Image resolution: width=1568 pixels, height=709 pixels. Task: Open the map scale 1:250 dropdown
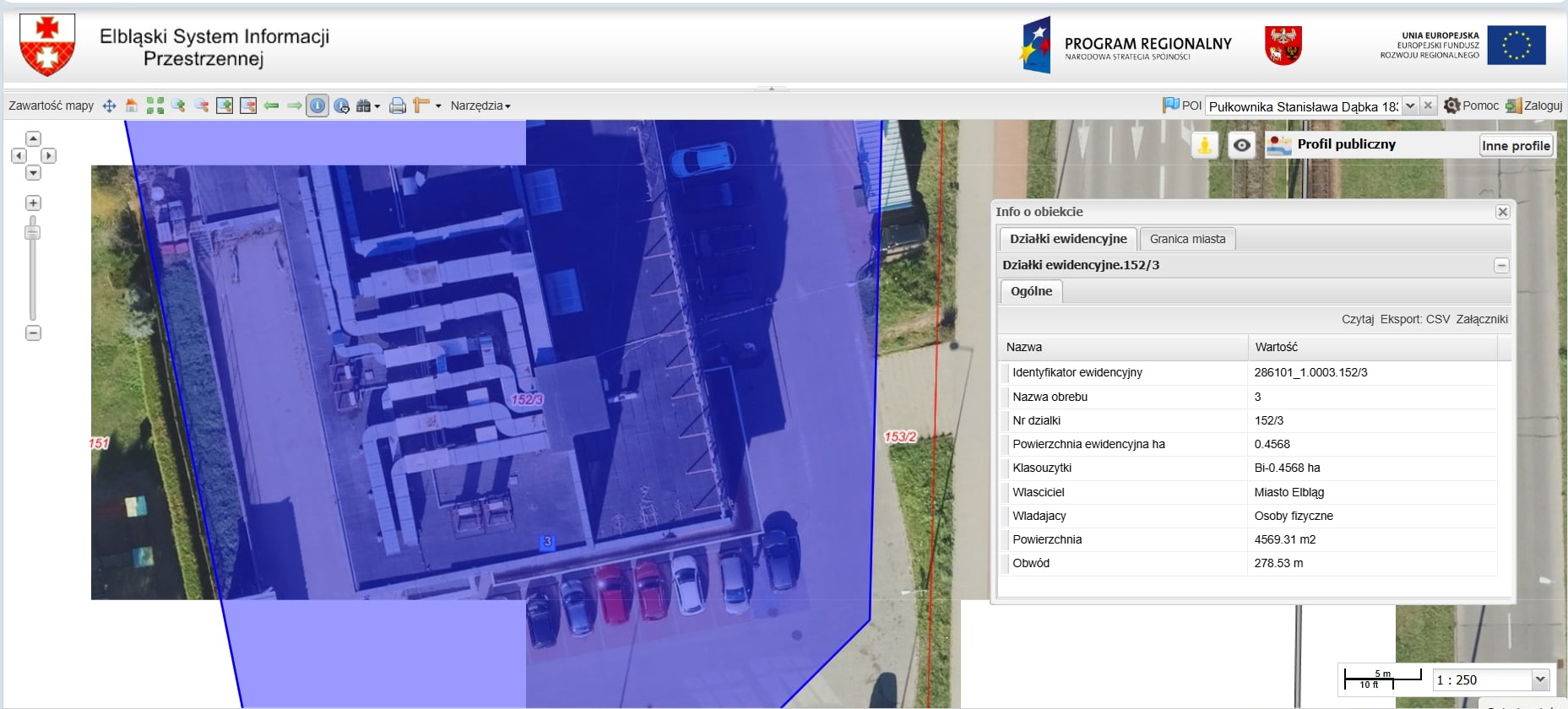pyautogui.click(x=1539, y=679)
